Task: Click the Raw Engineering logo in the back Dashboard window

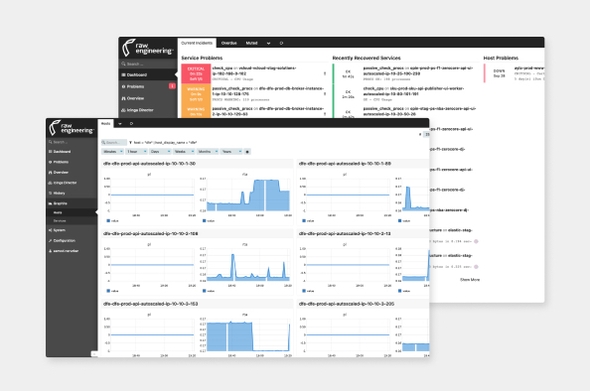Action: 148,47
